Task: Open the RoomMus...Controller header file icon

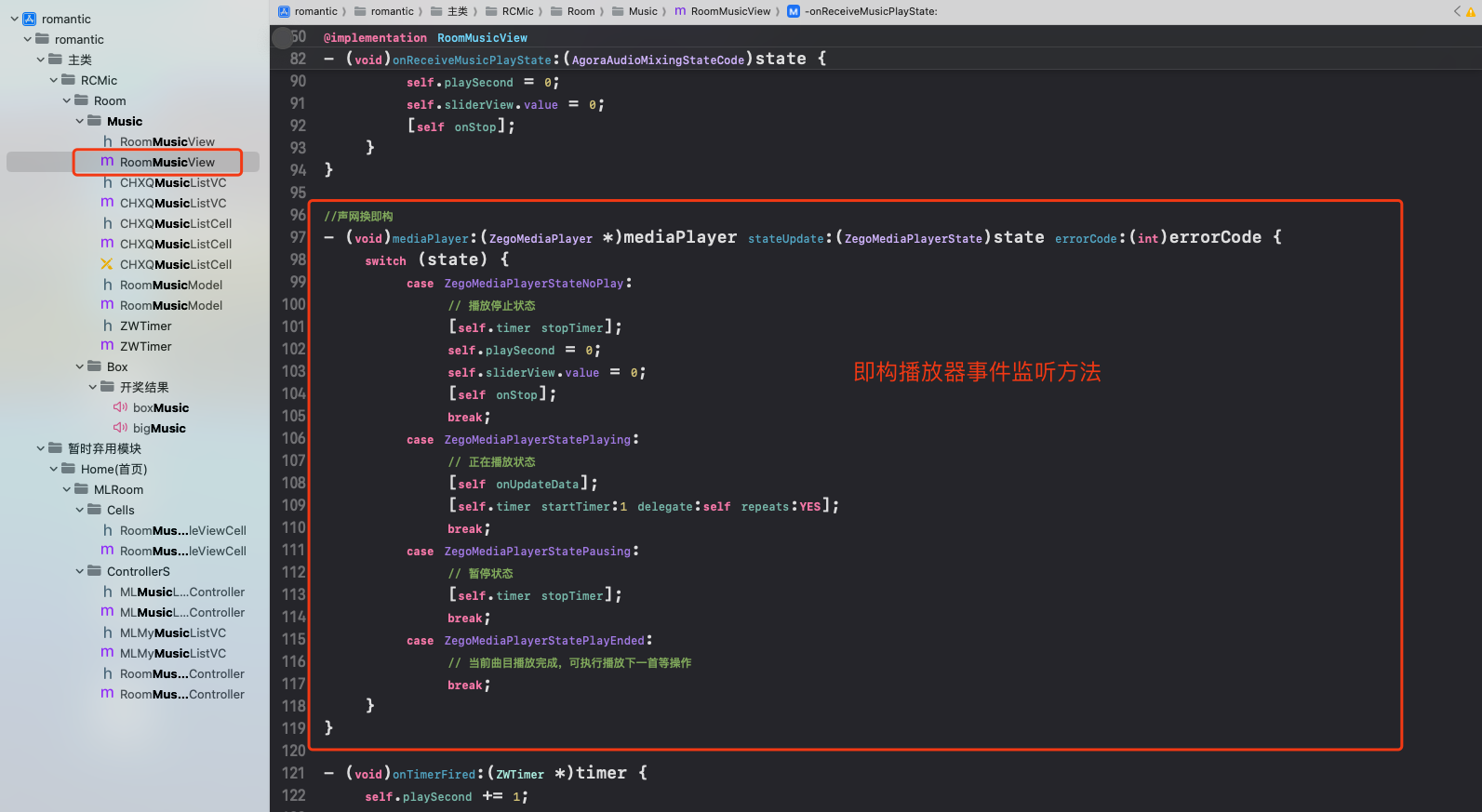Action: (108, 673)
